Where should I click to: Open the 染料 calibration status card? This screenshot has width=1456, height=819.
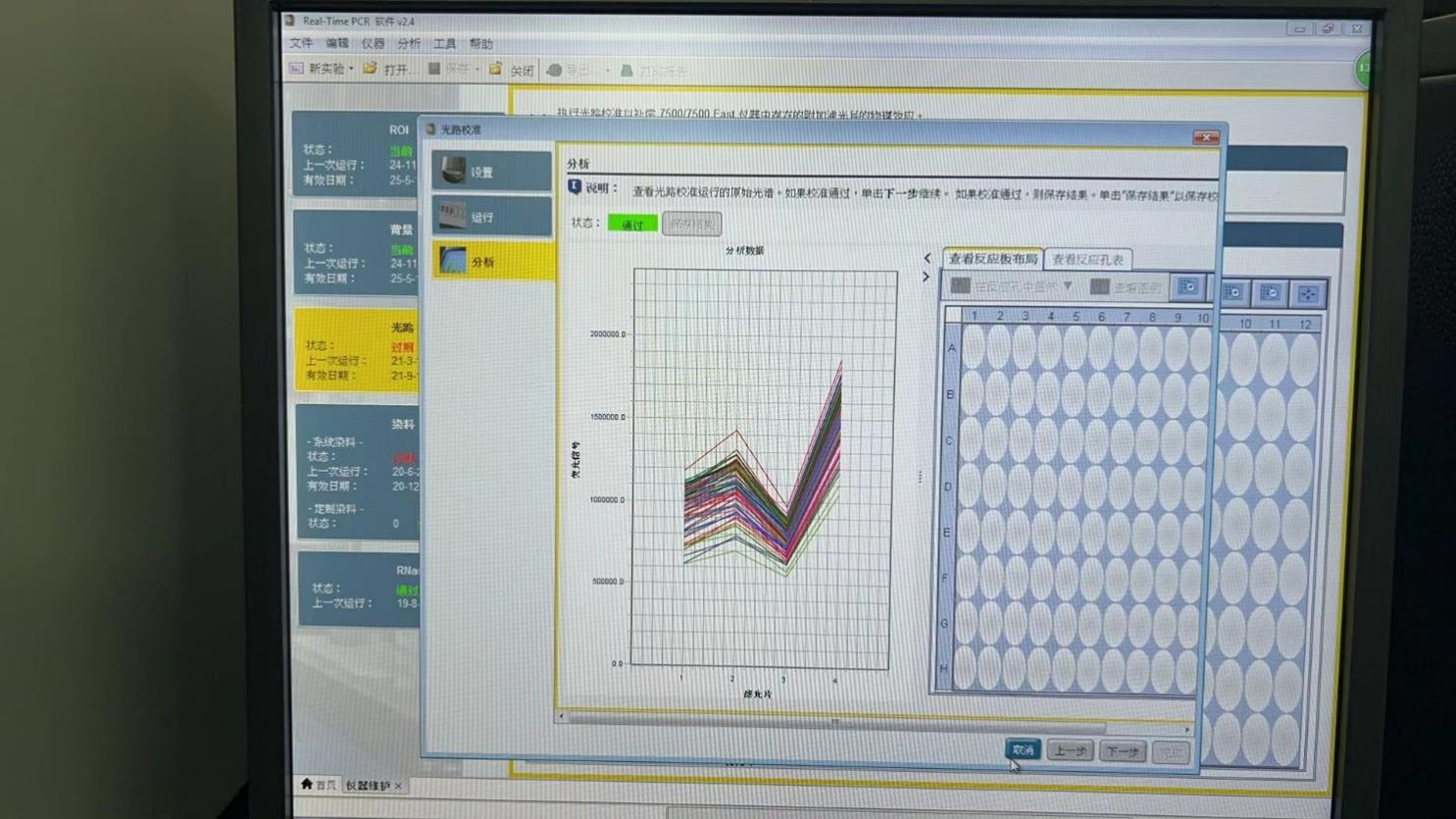tap(359, 472)
